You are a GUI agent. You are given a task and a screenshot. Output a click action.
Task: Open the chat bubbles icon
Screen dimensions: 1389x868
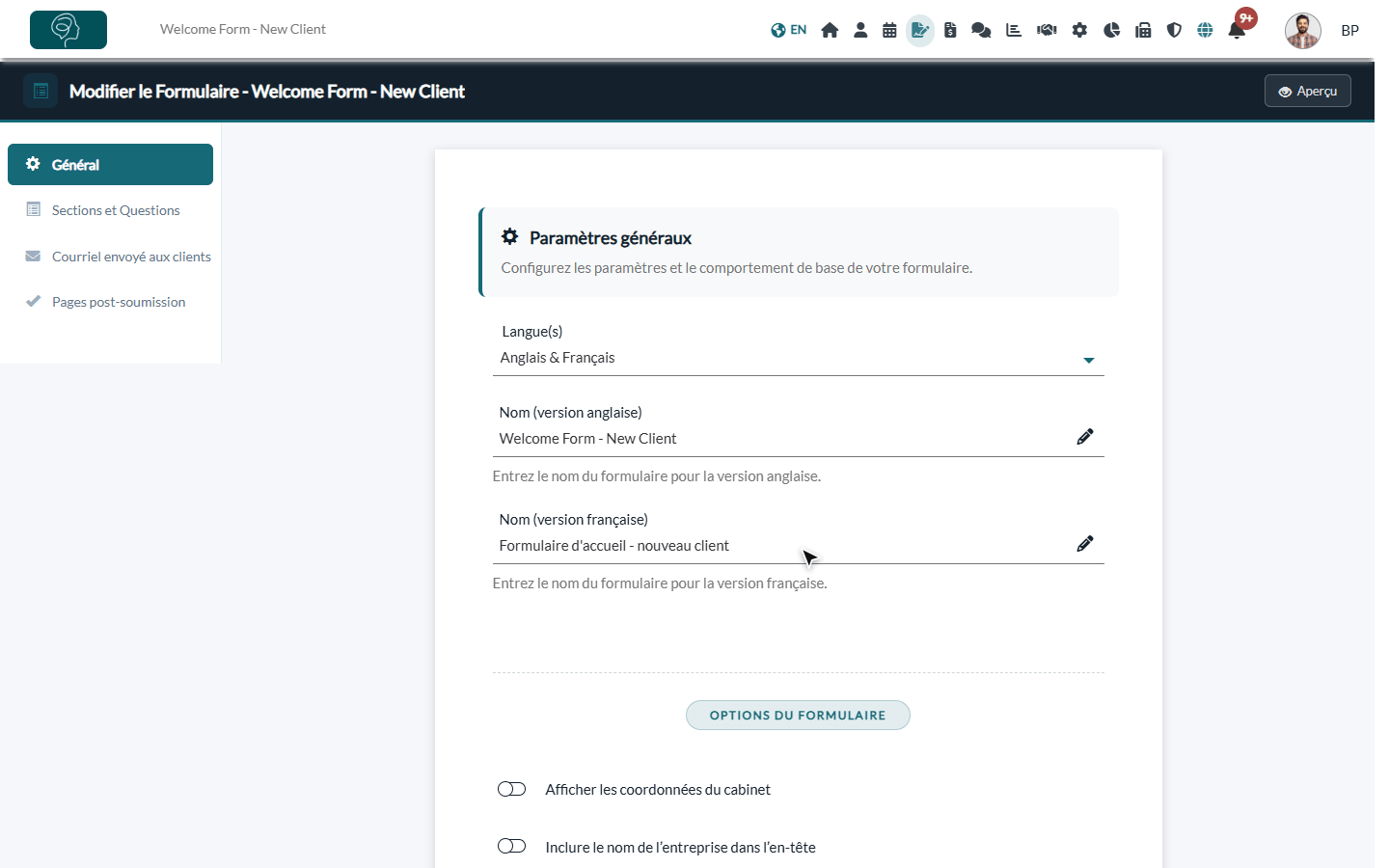981,30
